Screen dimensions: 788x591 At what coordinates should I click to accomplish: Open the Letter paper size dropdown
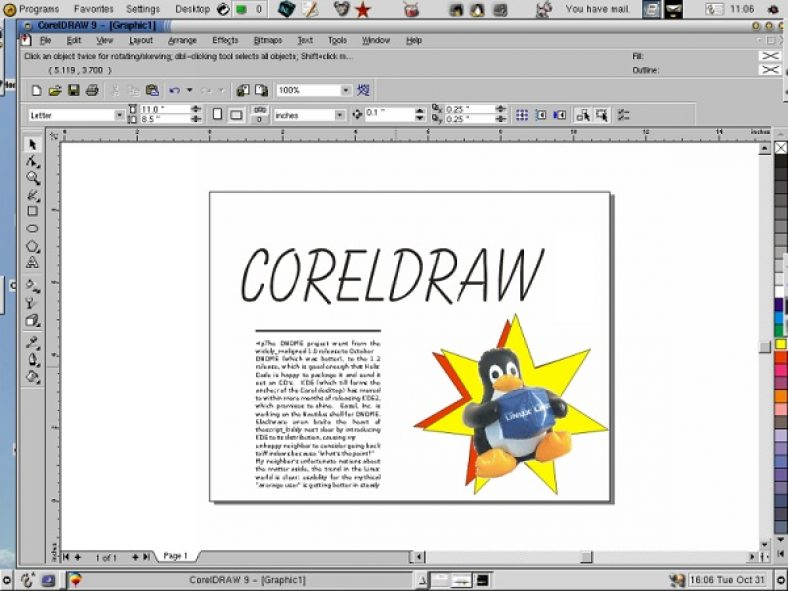(x=120, y=115)
